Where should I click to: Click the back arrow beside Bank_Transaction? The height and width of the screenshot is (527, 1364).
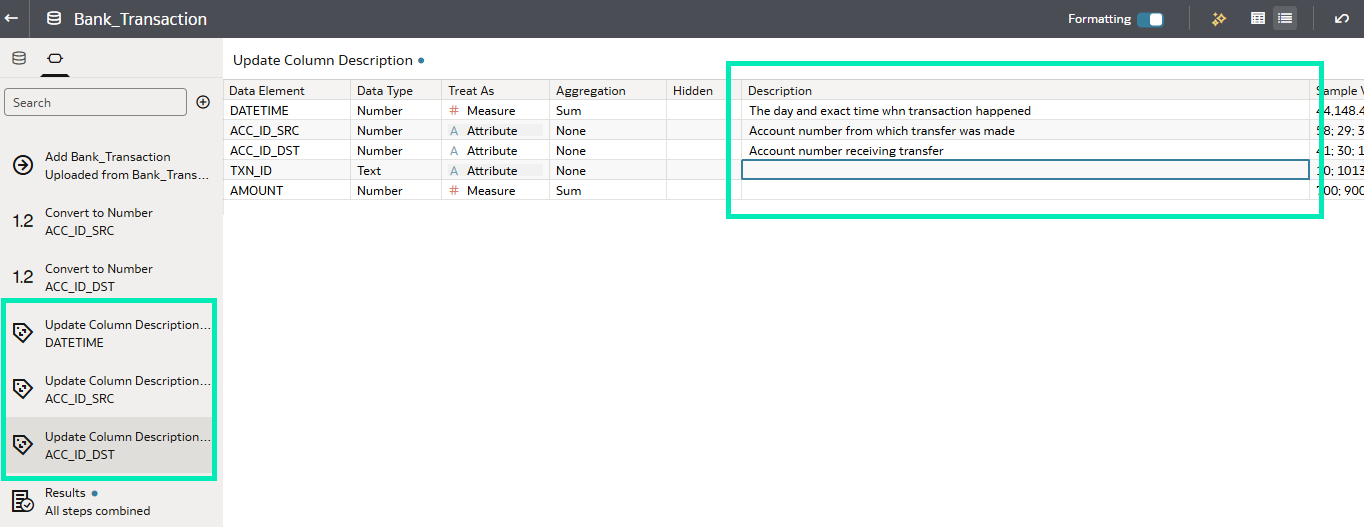click(x=12, y=18)
